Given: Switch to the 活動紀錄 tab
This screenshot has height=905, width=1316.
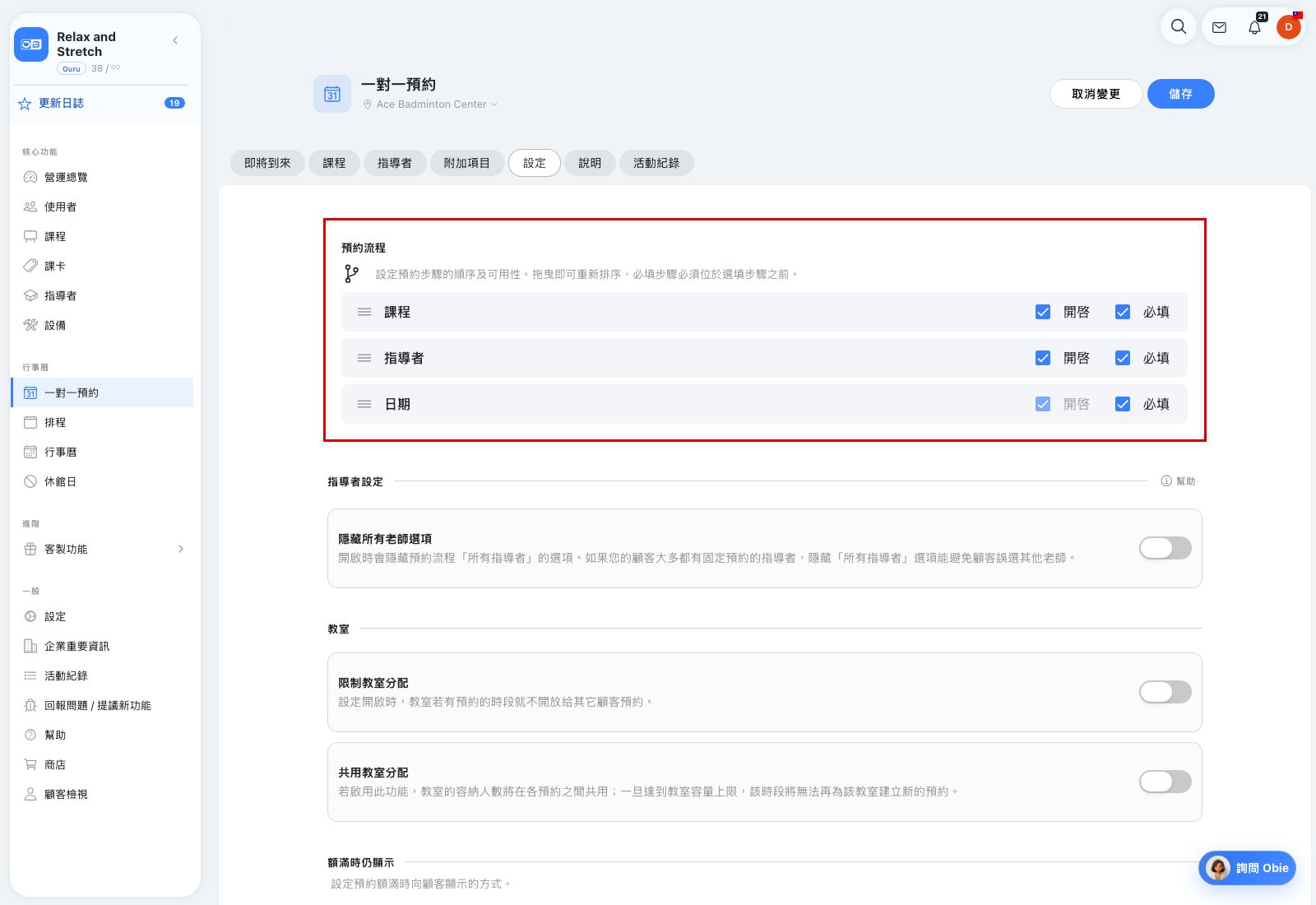Looking at the screenshot, I should 656,163.
